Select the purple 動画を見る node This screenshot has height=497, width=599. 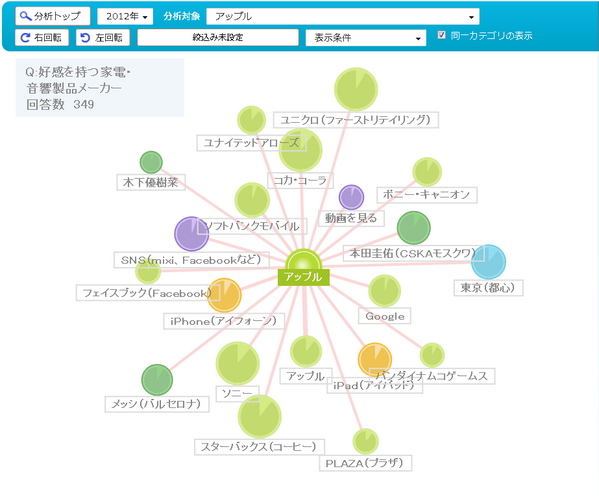point(351,198)
